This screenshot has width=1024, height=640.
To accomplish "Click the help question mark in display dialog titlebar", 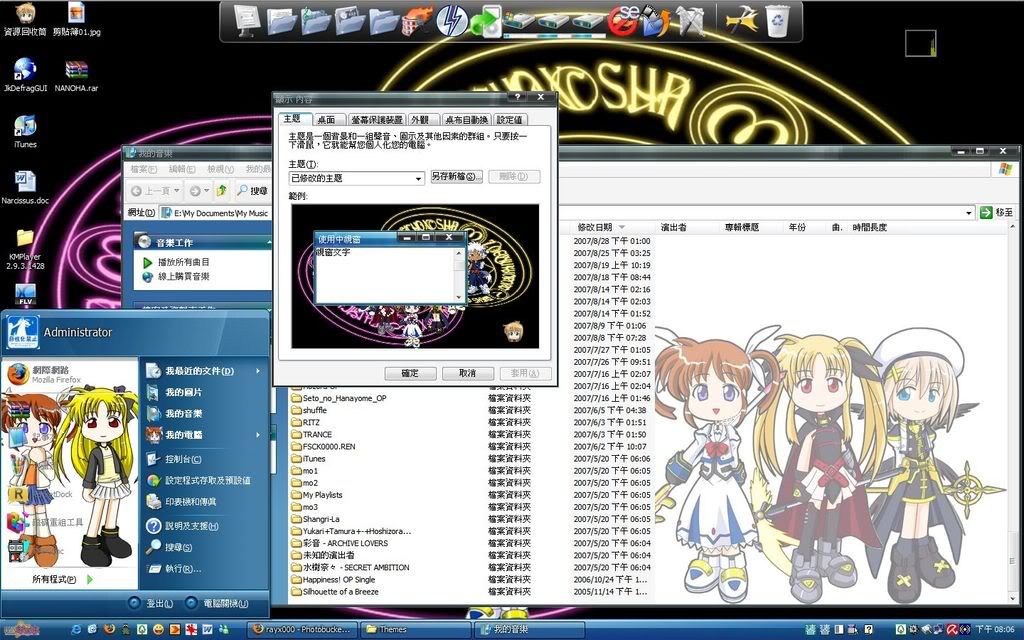I will pos(518,97).
